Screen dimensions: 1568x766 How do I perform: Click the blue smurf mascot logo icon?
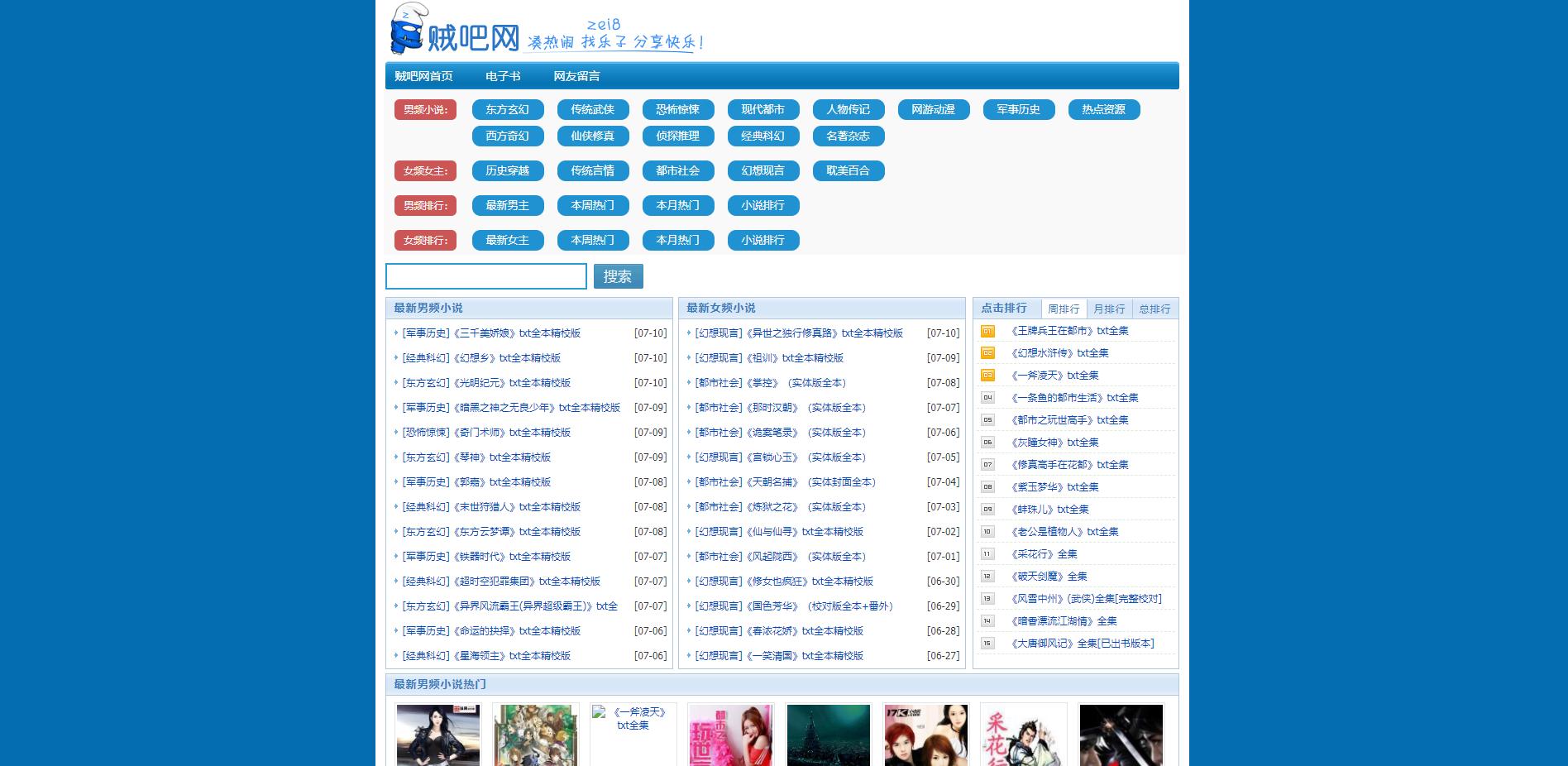(404, 31)
